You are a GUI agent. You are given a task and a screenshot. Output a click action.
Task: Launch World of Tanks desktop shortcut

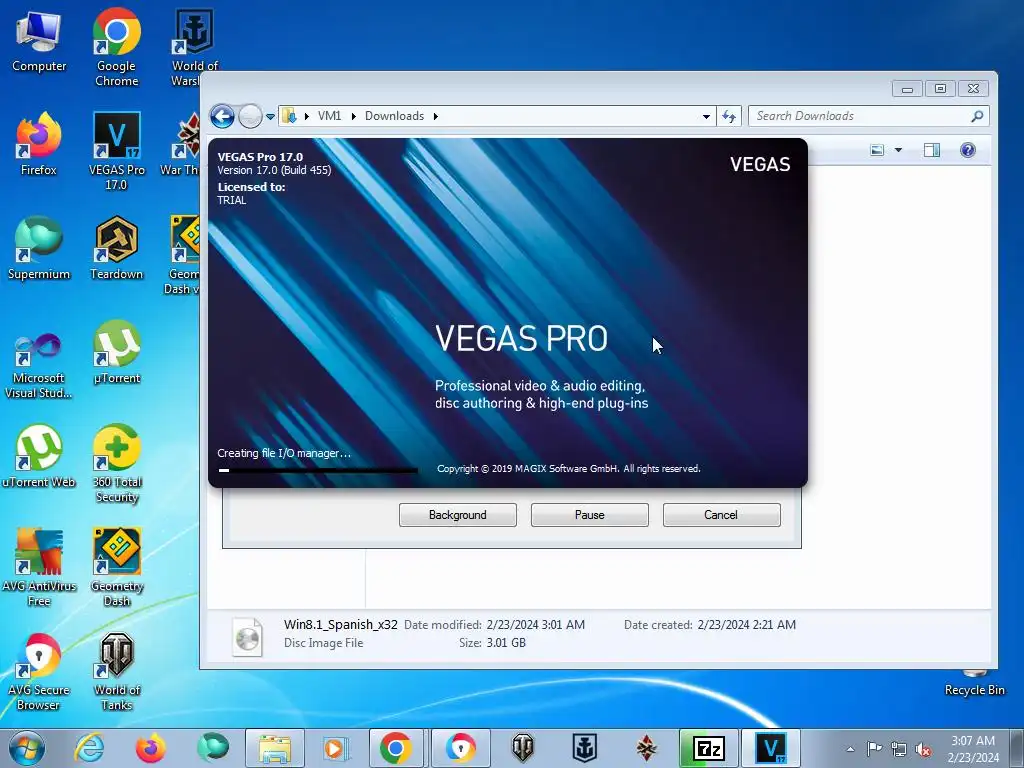[116, 671]
